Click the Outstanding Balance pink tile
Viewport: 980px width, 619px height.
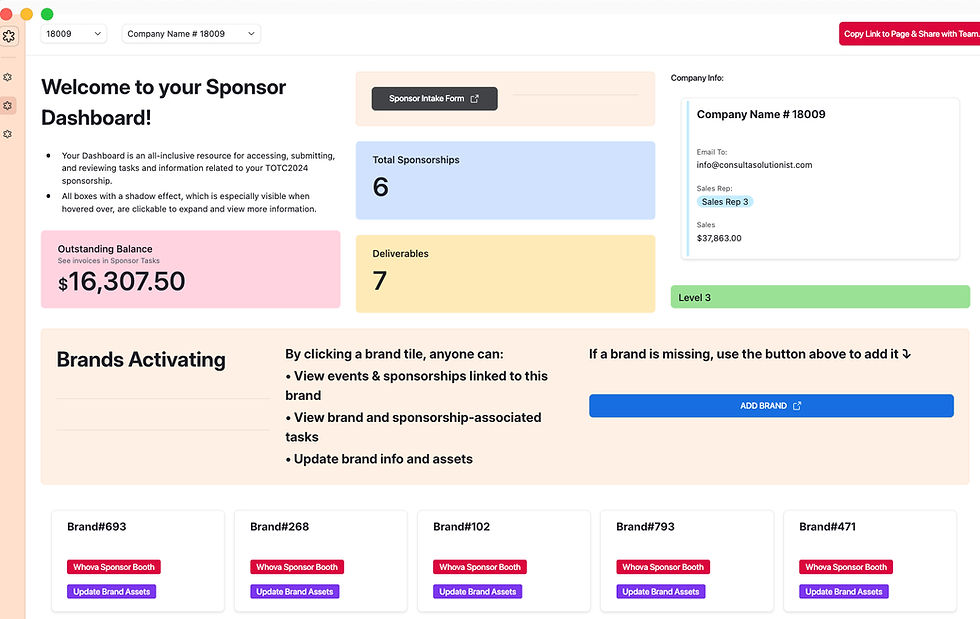coord(190,270)
